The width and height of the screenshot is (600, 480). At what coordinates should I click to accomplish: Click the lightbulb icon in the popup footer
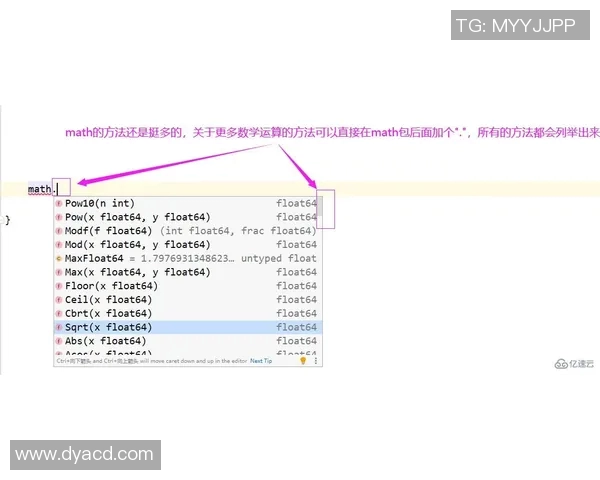tap(303, 361)
